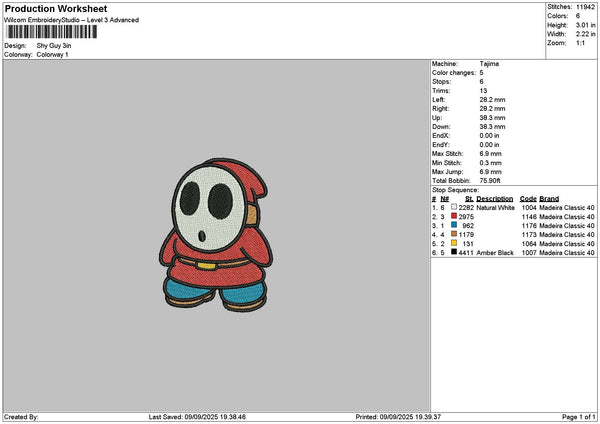Viewport: 600px width, 424px height.
Task: Click the design name 'Shy Guy 3in'
Action: coord(54,46)
